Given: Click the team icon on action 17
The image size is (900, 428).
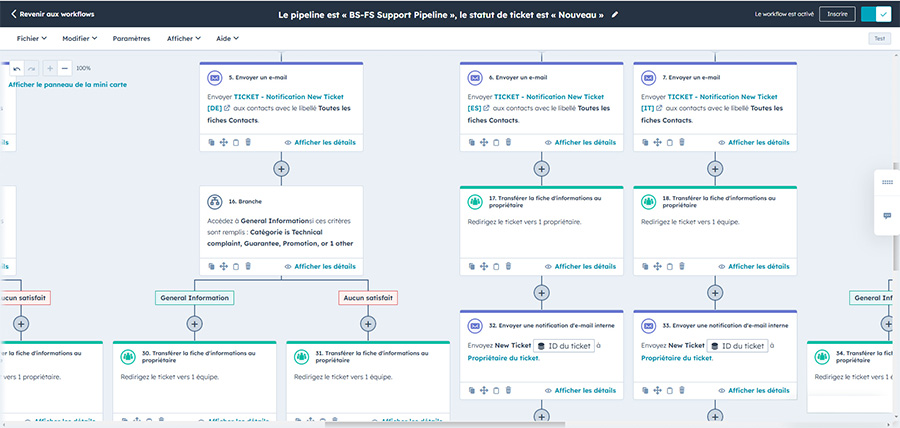Looking at the screenshot, I should click(x=475, y=201).
